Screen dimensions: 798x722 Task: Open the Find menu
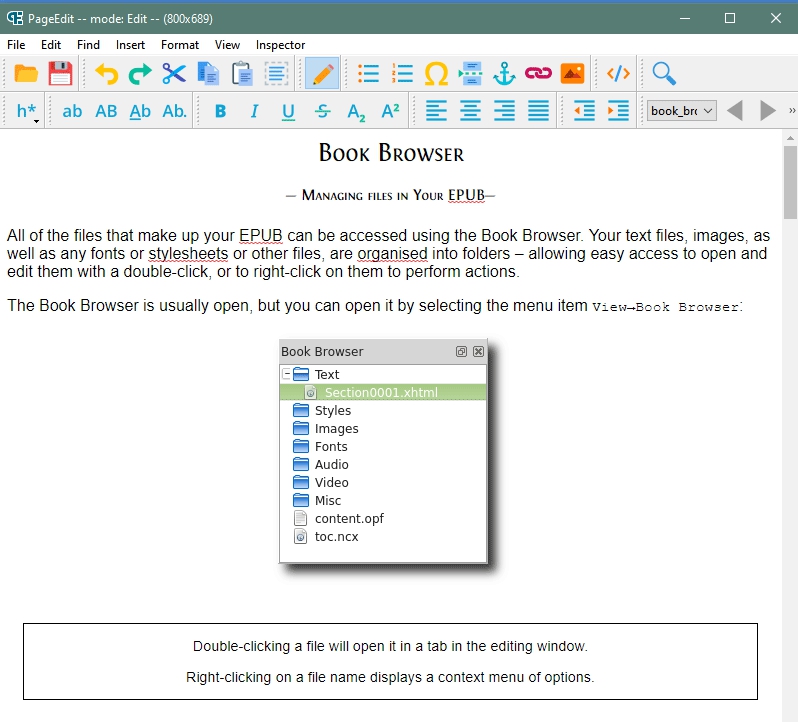click(x=88, y=45)
